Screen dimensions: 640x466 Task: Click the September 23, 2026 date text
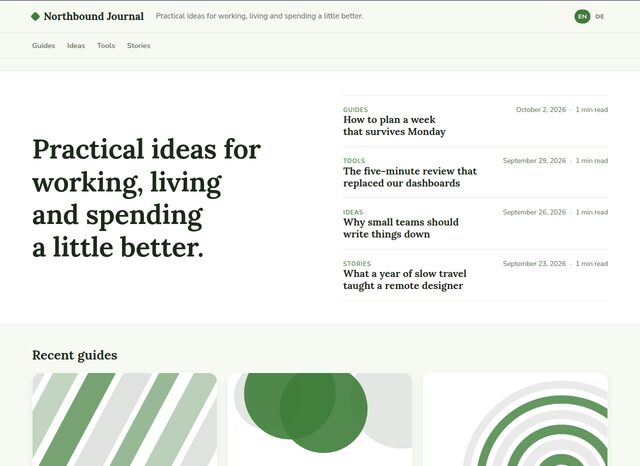pyautogui.click(x=534, y=264)
